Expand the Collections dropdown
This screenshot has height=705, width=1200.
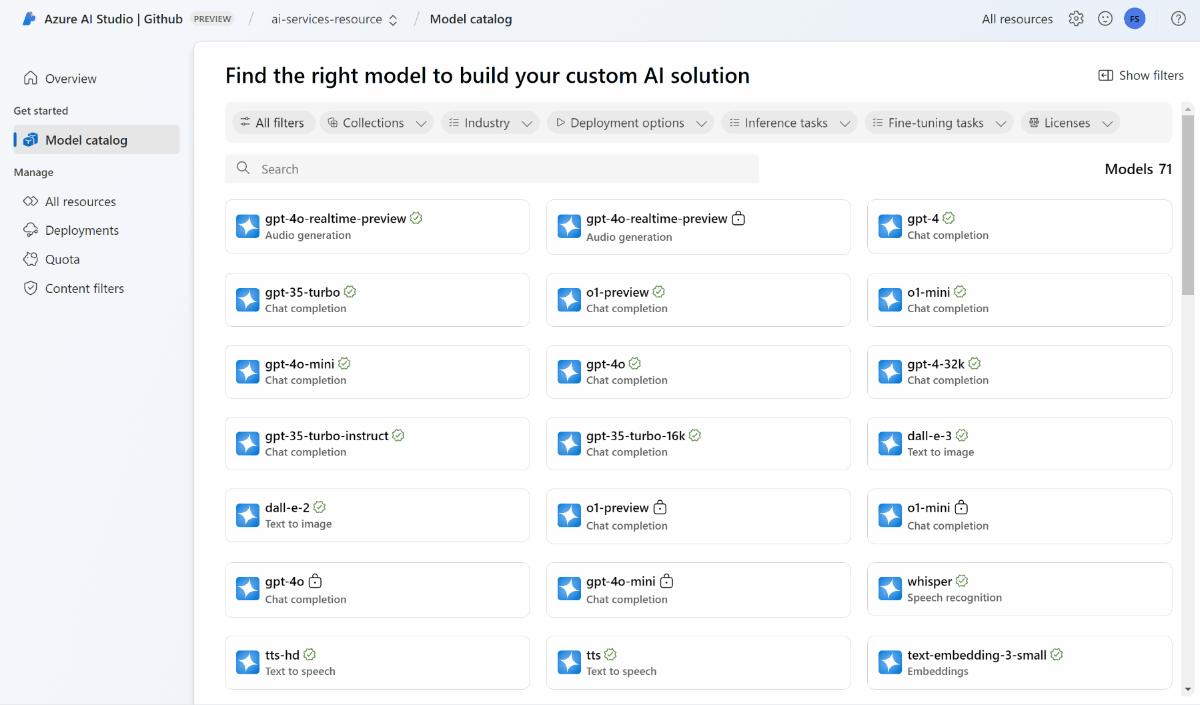pos(377,123)
